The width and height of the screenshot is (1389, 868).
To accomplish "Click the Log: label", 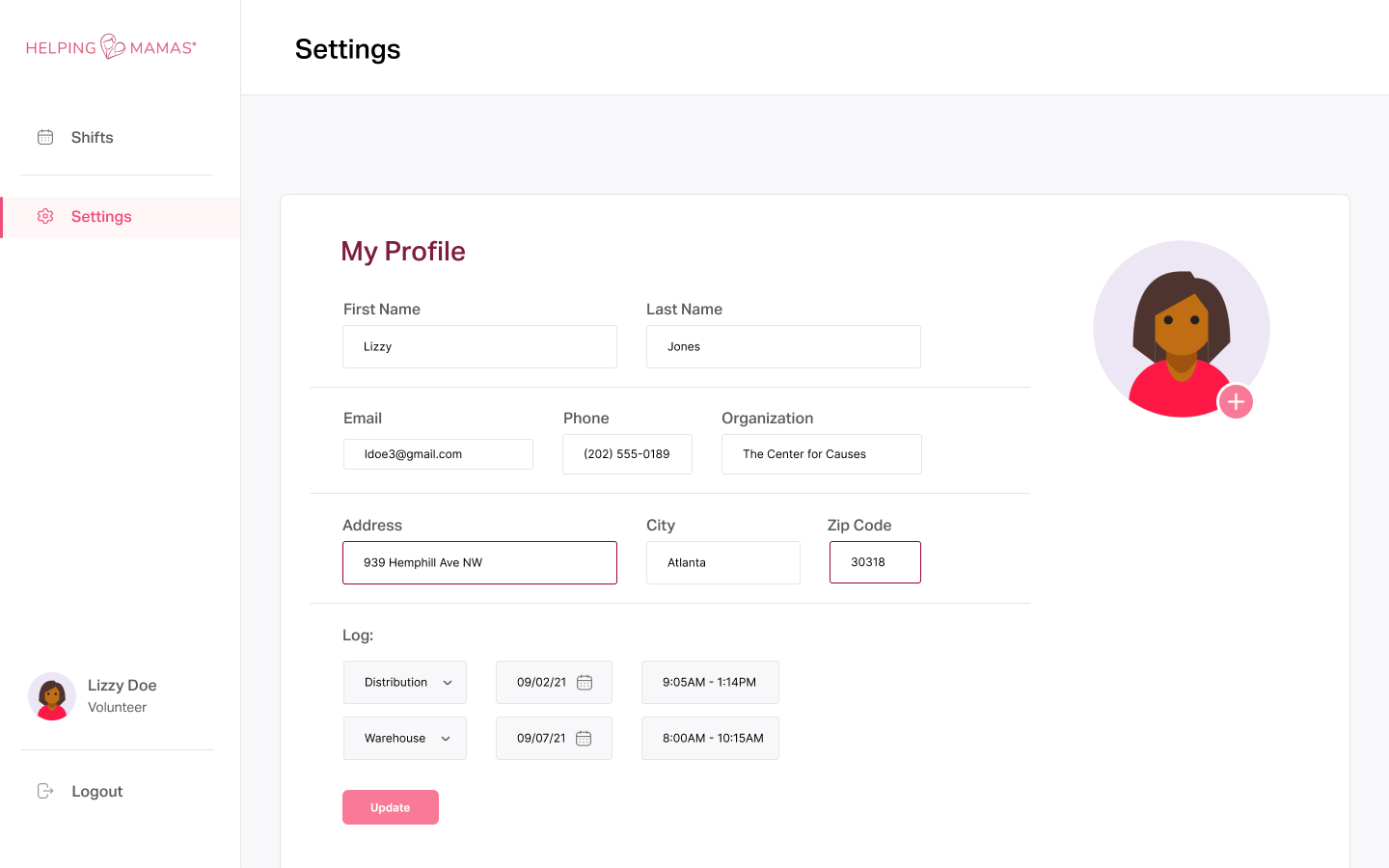I will 358,636.
